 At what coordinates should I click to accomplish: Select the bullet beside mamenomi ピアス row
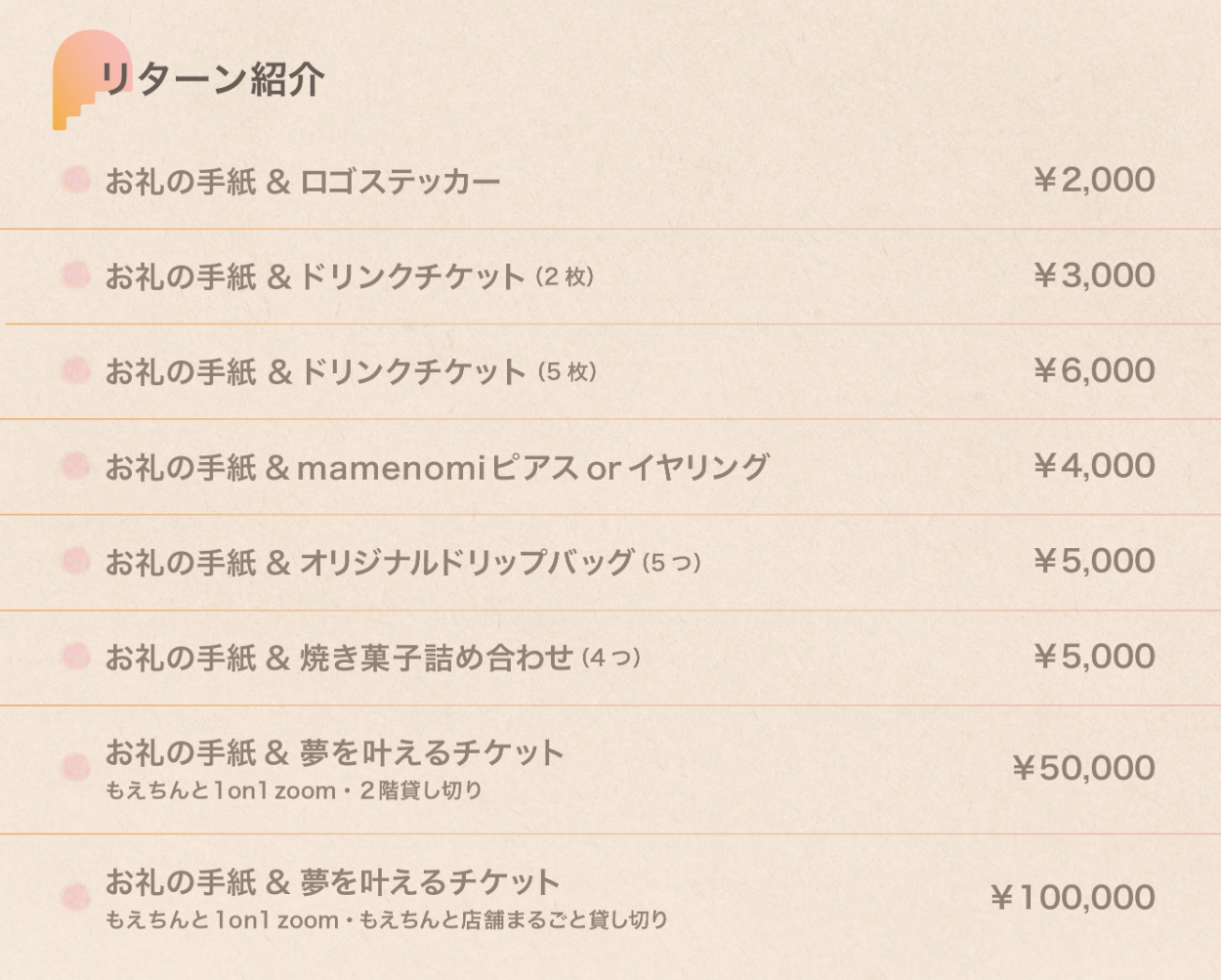[75, 466]
